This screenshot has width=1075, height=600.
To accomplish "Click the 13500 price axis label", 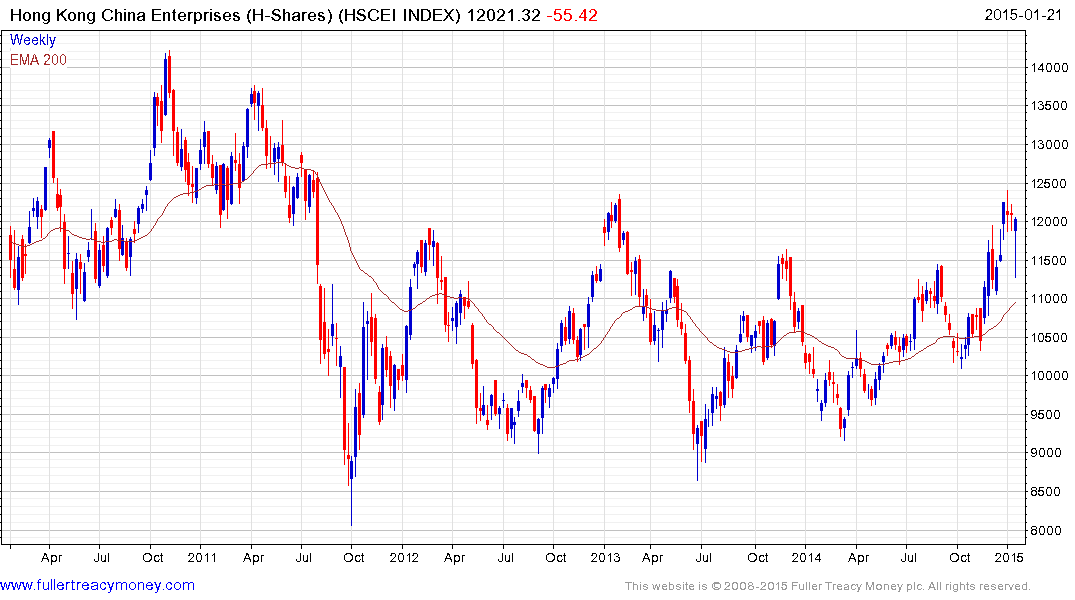I will click(1050, 106).
